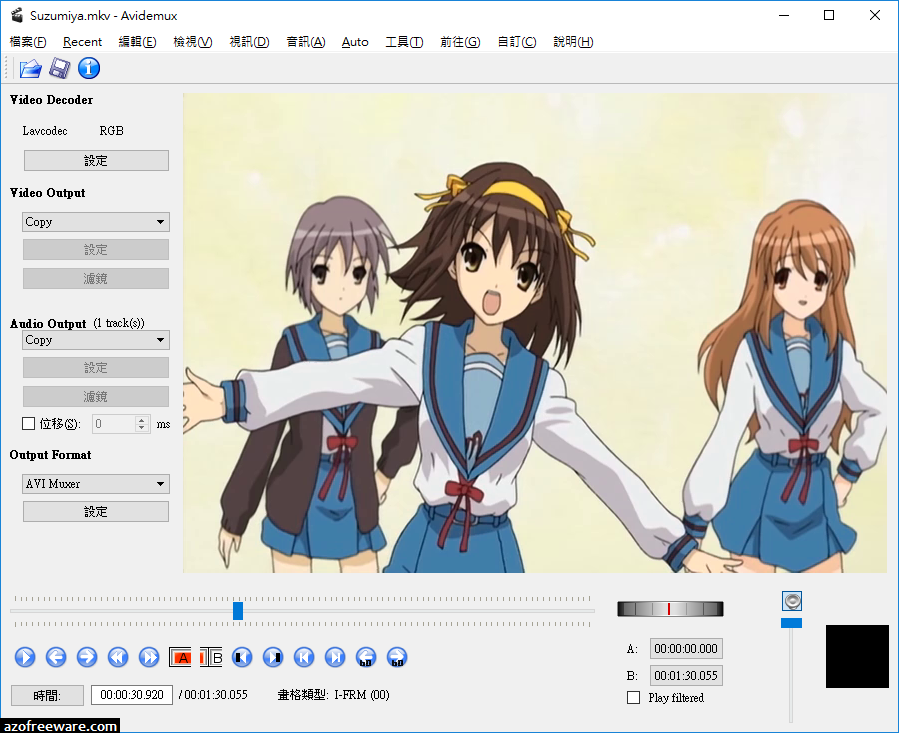Open the Output Format AVI Muxer dropdown

[x=96, y=484]
